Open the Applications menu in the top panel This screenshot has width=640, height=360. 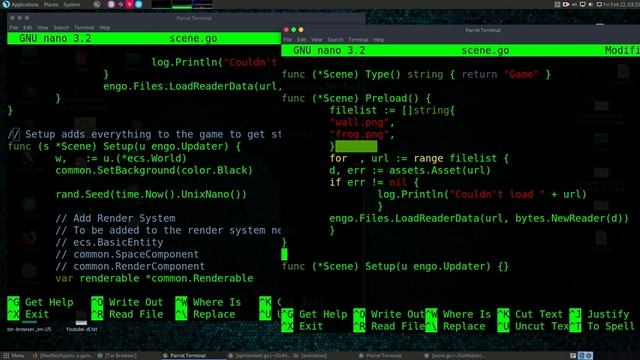pyautogui.click(x=24, y=4)
